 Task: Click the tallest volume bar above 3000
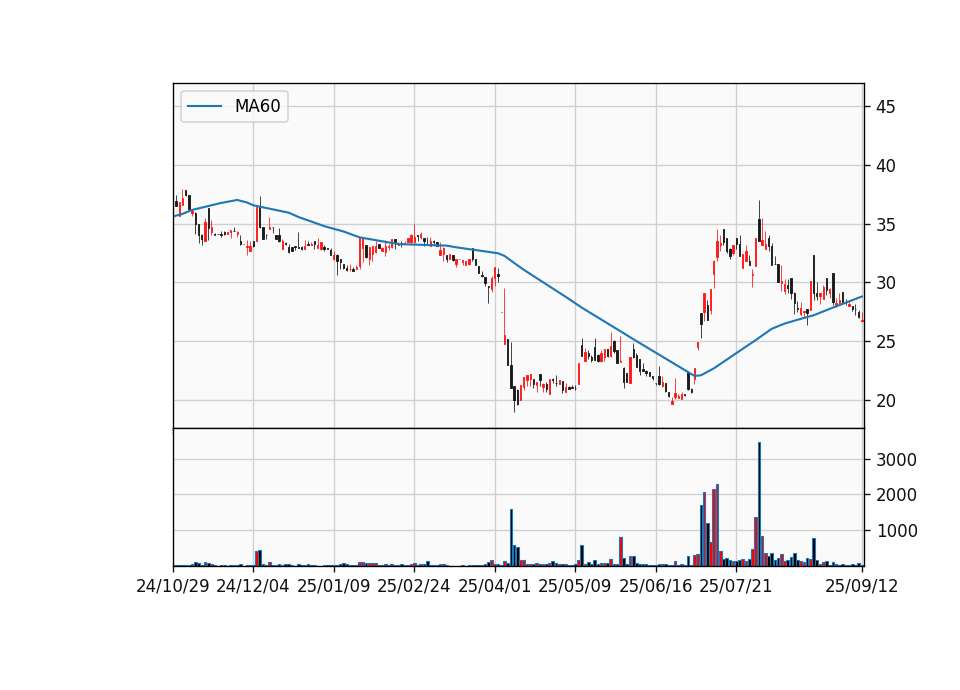tap(760, 504)
